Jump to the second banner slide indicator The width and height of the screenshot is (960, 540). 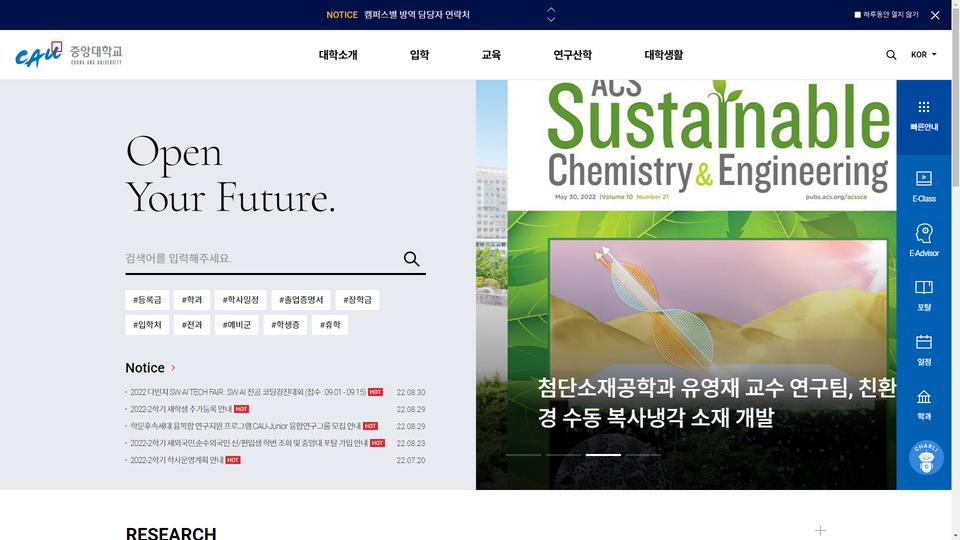563,455
